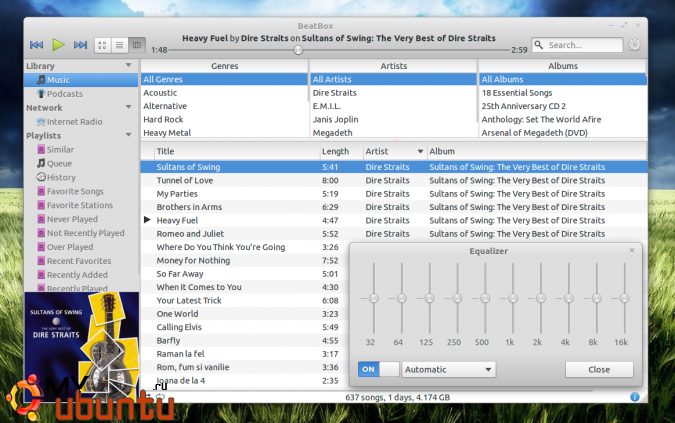Click Albums column browser header

tap(563, 66)
